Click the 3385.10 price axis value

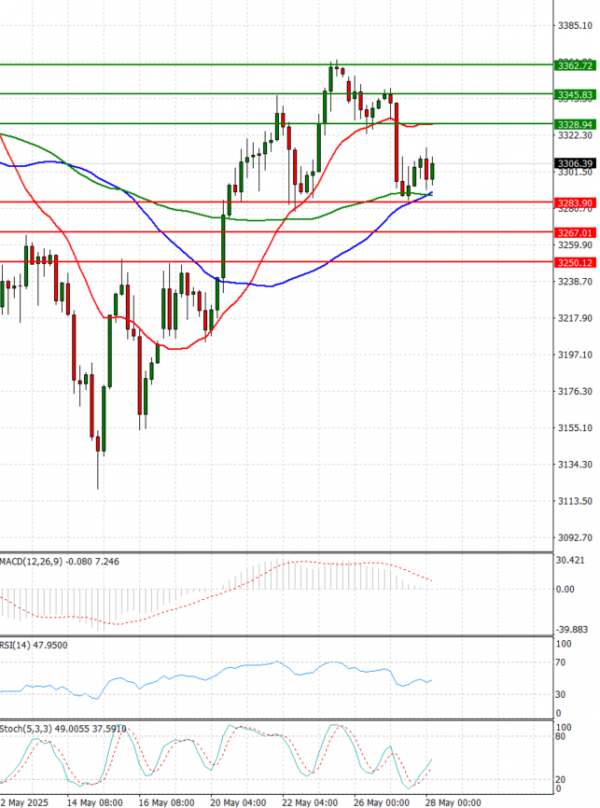click(575, 25)
